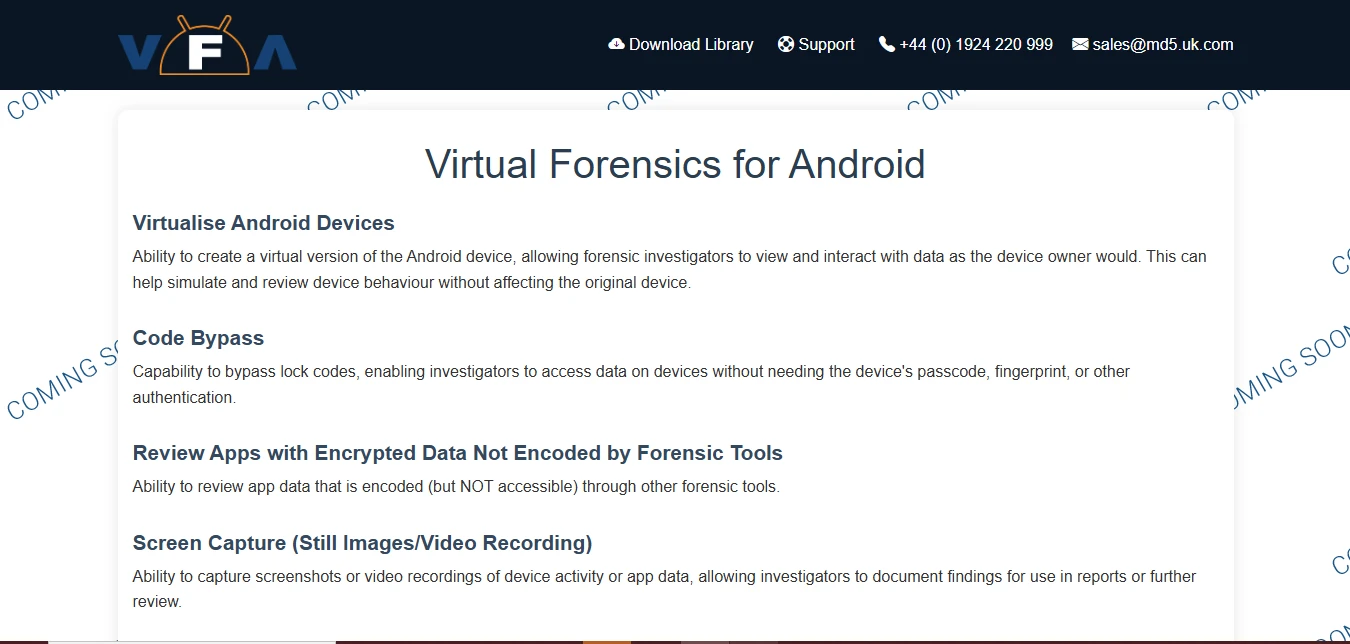The width and height of the screenshot is (1350, 644).
Task: Click the sales@md5.uk.com email address
Action: pyautogui.click(x=1163, y=44)
